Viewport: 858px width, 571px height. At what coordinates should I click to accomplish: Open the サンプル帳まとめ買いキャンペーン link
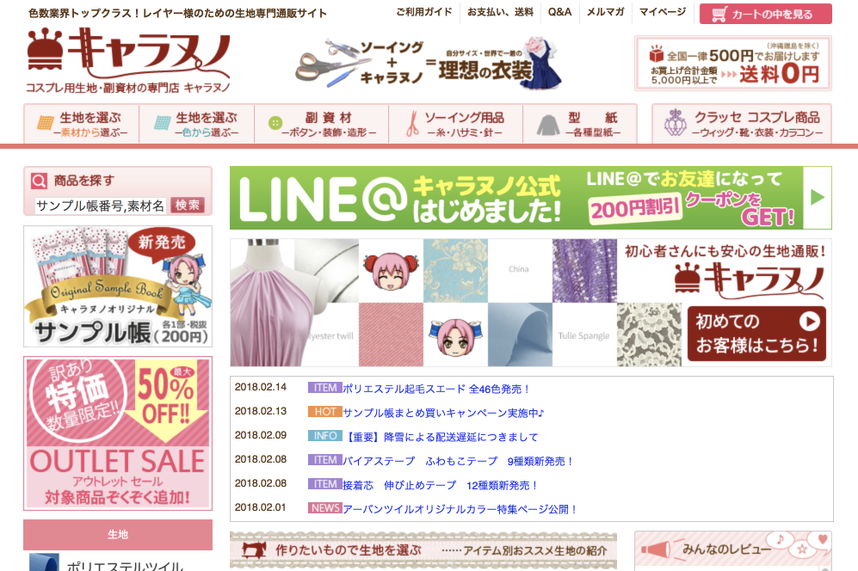pyautogui.click(x=443, y=413)
